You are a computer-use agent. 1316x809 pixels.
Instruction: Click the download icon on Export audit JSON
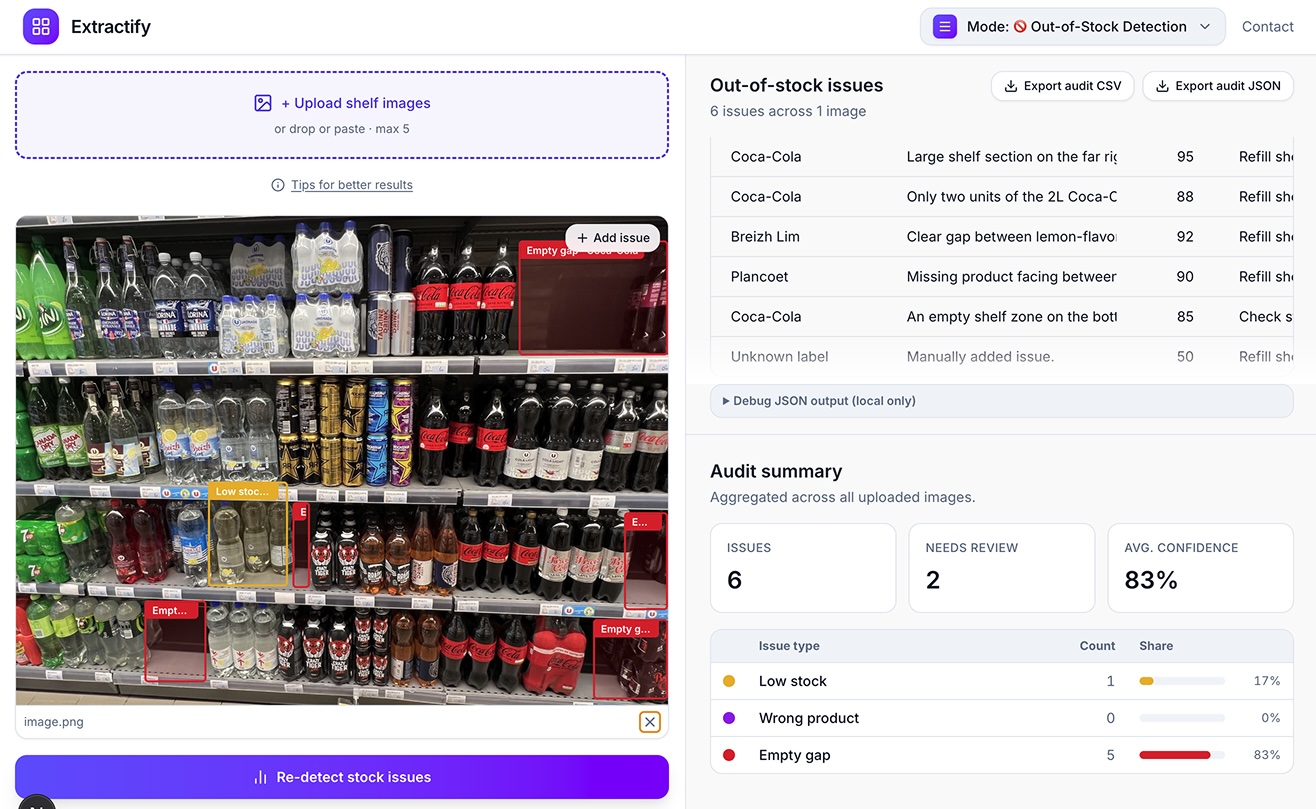pos(1162,86)
